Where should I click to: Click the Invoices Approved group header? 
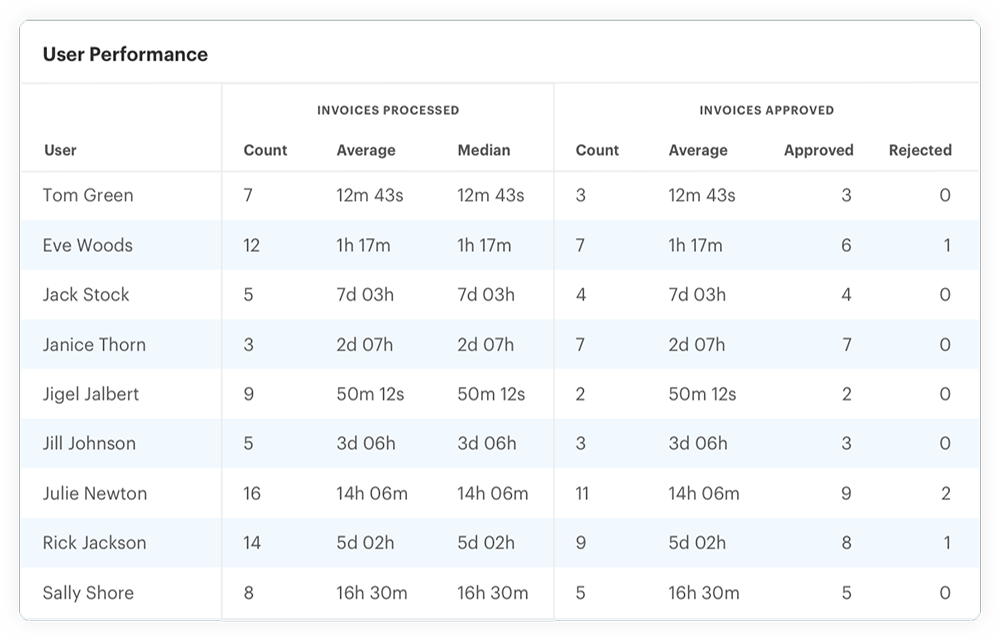(x=765, y=110)
